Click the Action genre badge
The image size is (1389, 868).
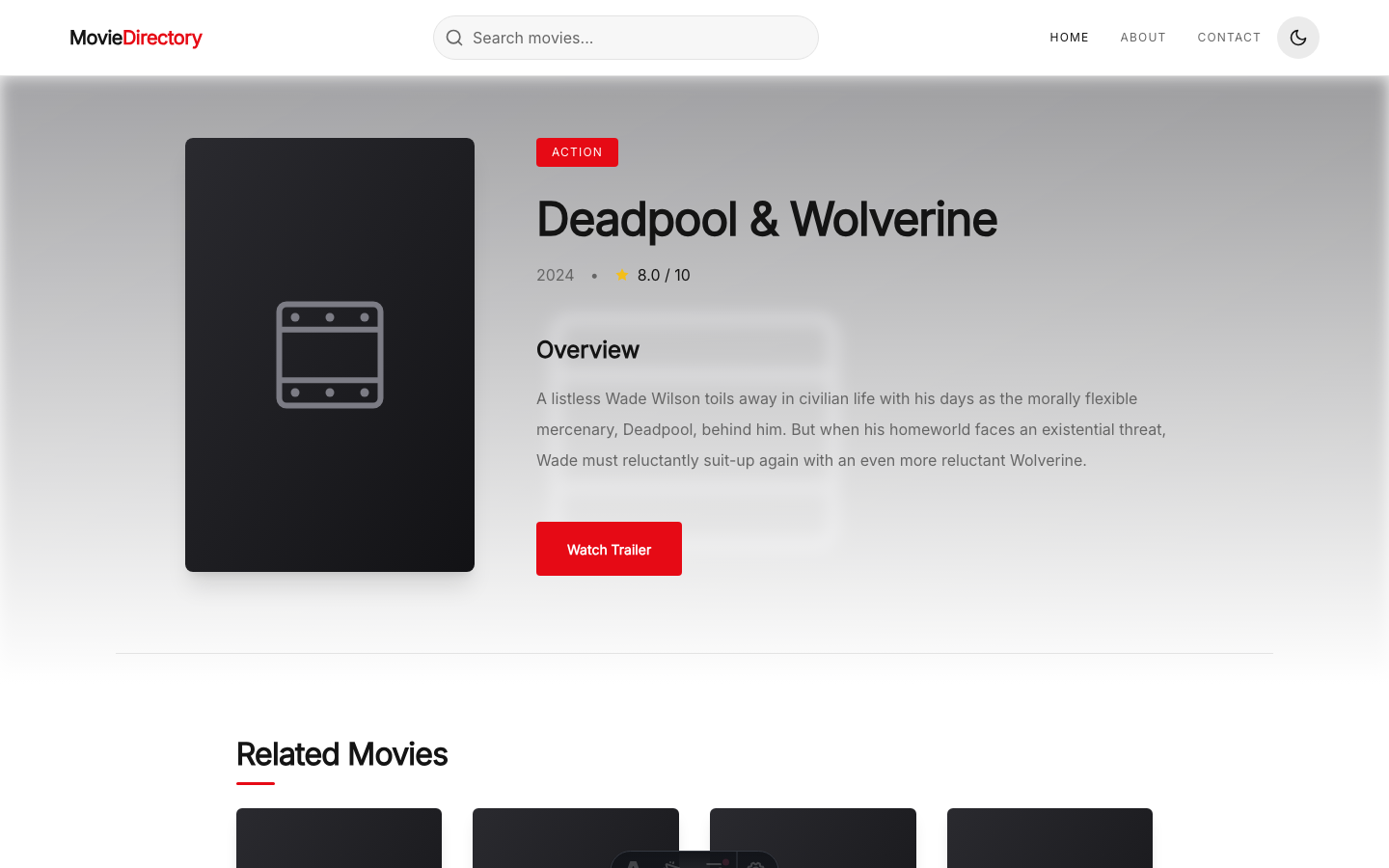point(577,152)
